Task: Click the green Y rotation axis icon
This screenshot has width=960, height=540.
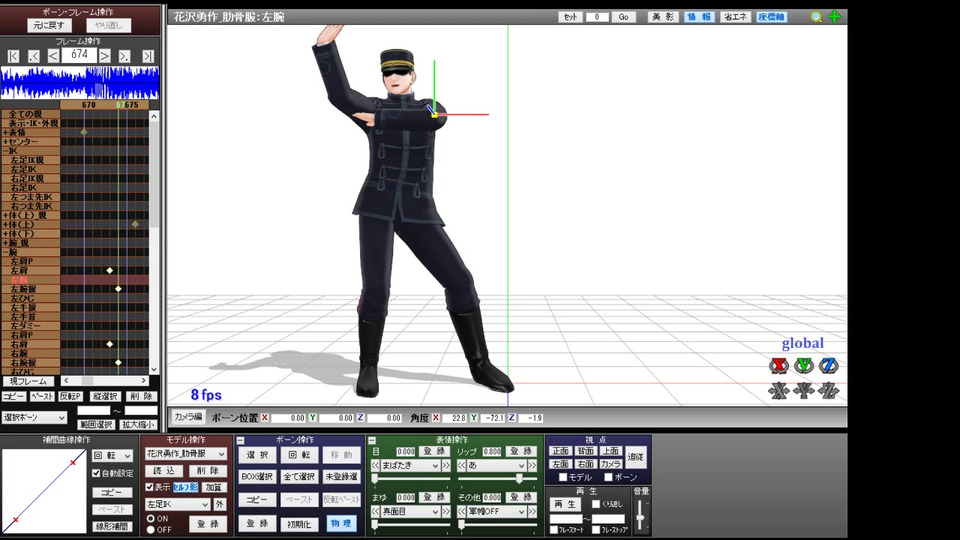Action: [x=803, y=366]
